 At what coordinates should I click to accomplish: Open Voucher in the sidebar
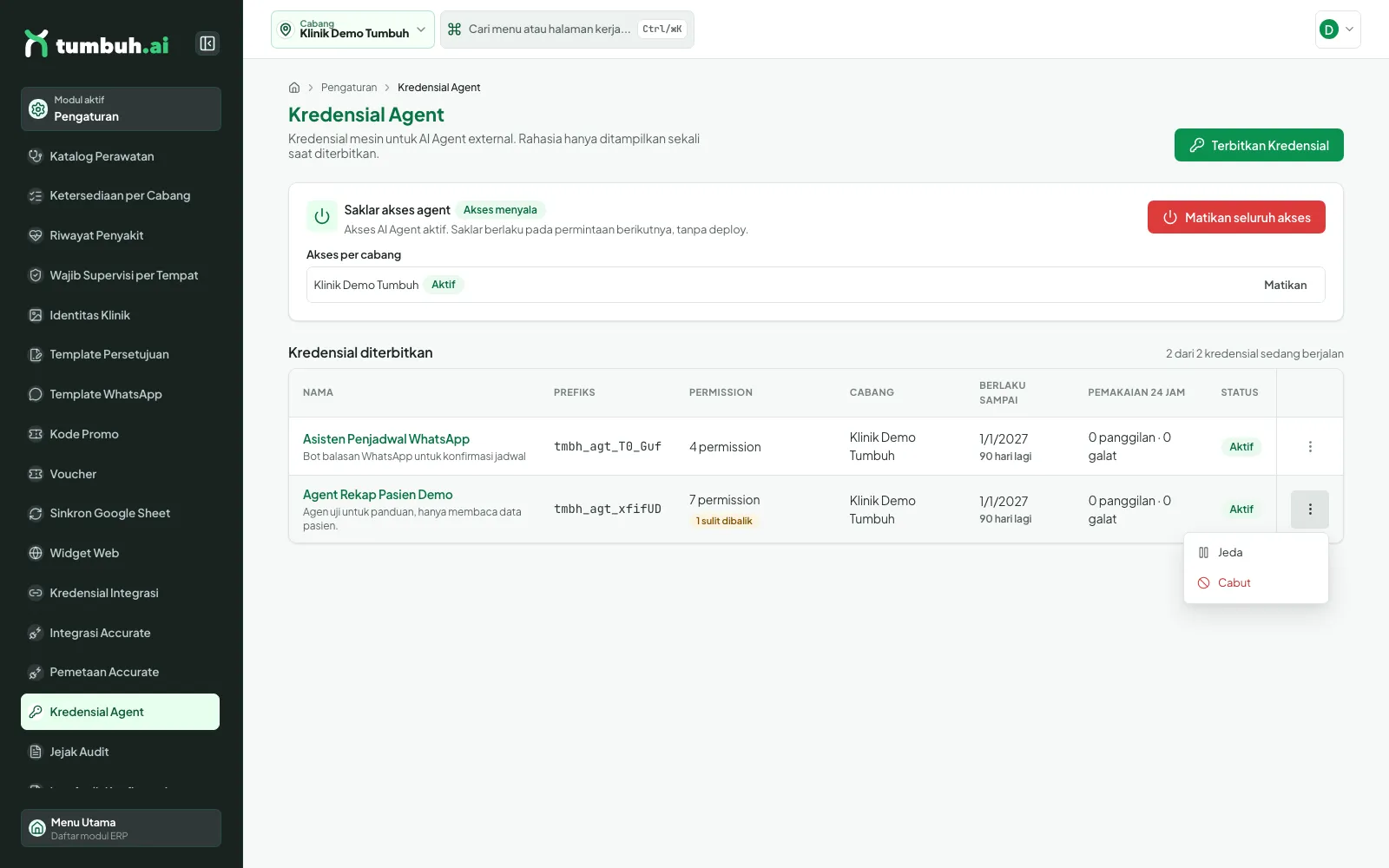pos(120,474)
